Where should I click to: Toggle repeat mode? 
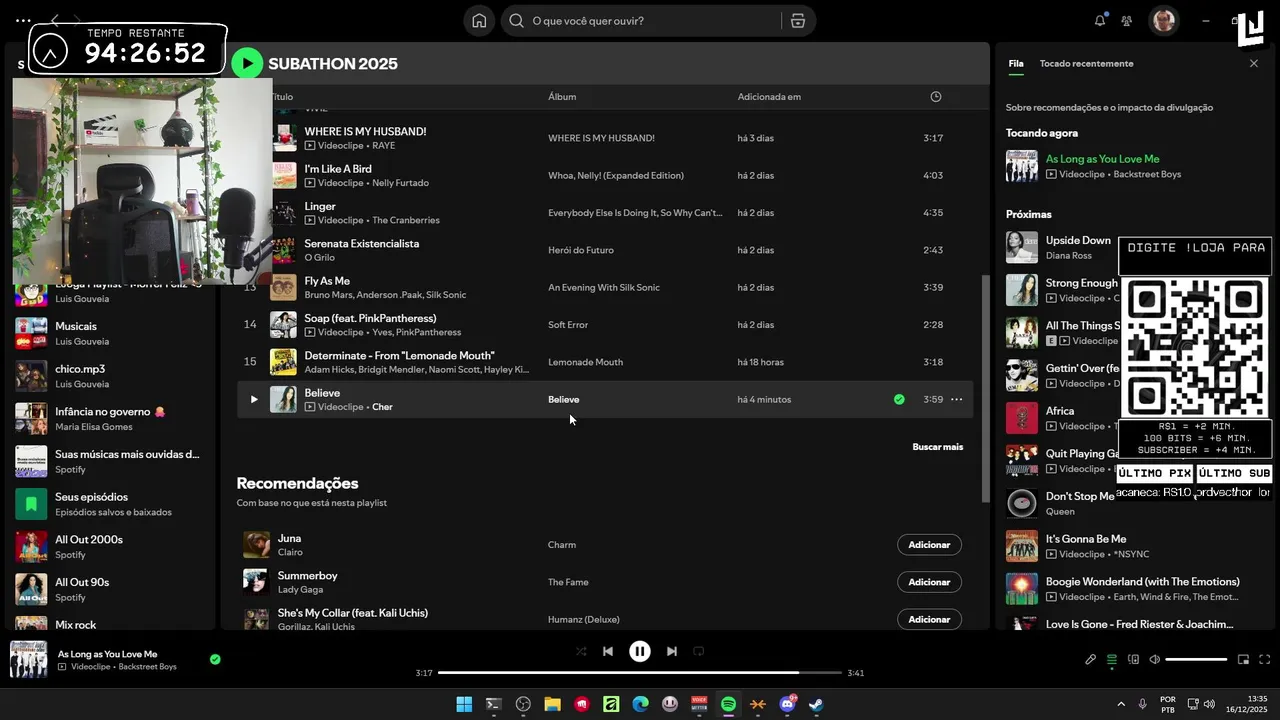click(x=699, y=651)
